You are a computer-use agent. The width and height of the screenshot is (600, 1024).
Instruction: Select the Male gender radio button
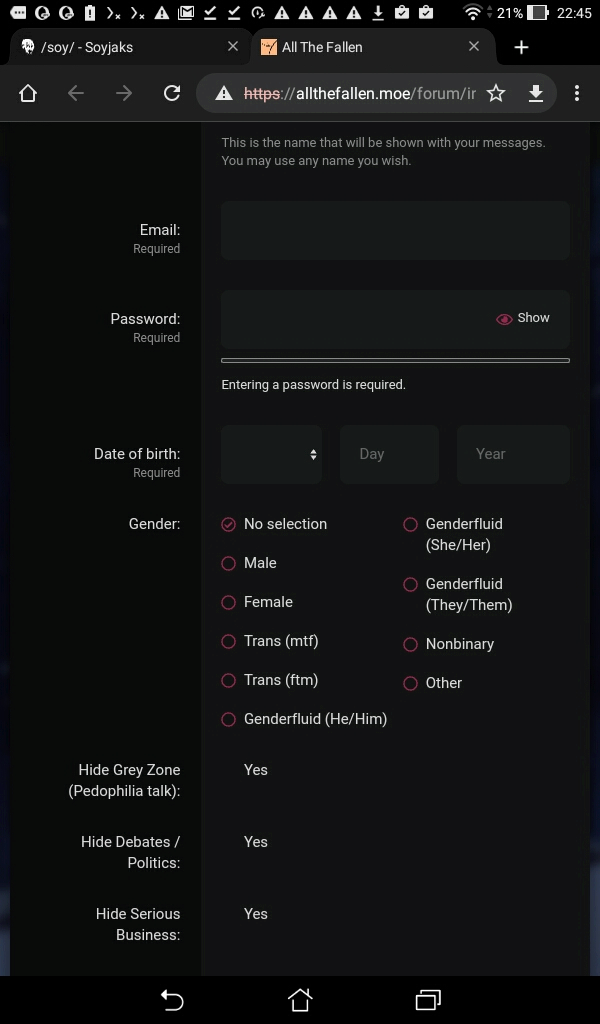click(229, 563)
